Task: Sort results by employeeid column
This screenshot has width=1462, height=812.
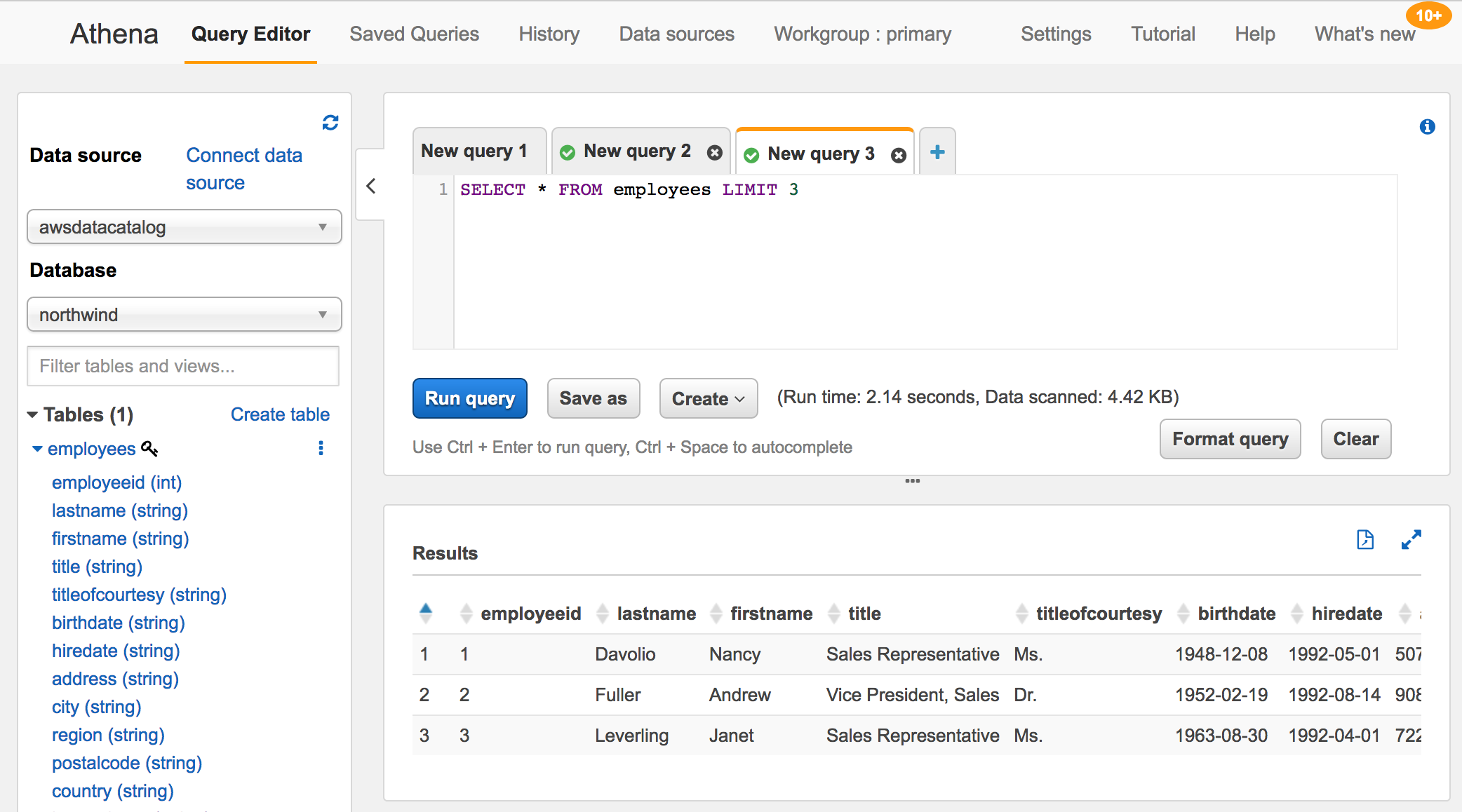Action: coord(530,614)
